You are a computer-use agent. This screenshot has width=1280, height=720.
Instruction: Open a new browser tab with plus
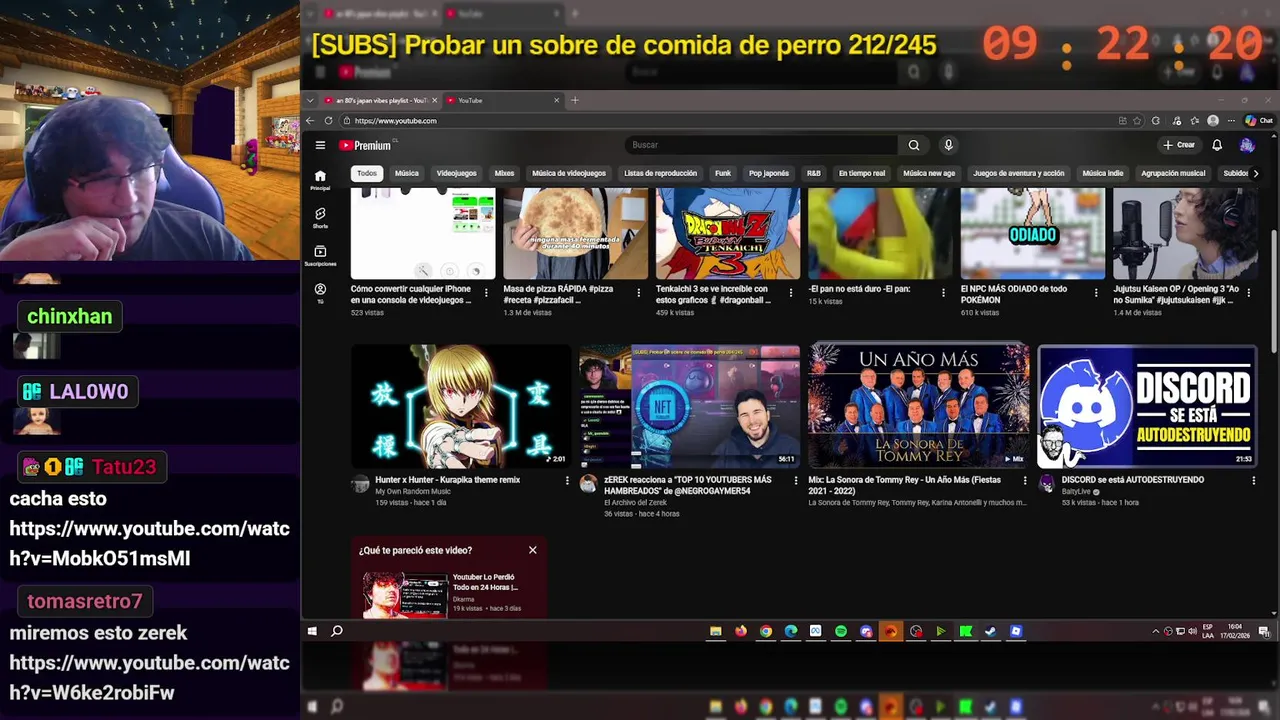pyautogui.click(x=574, y=100)
